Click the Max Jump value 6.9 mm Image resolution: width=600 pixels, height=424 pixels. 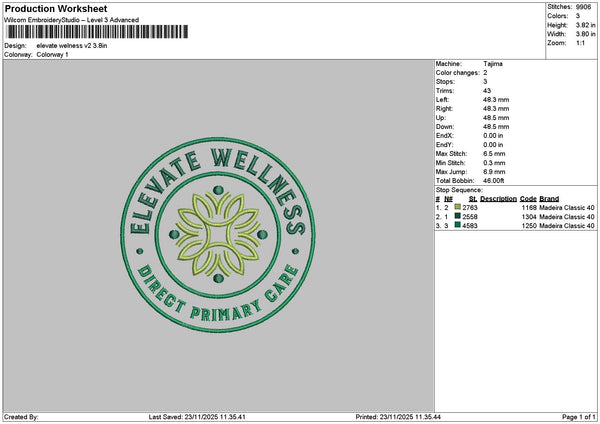pos(494,172)
